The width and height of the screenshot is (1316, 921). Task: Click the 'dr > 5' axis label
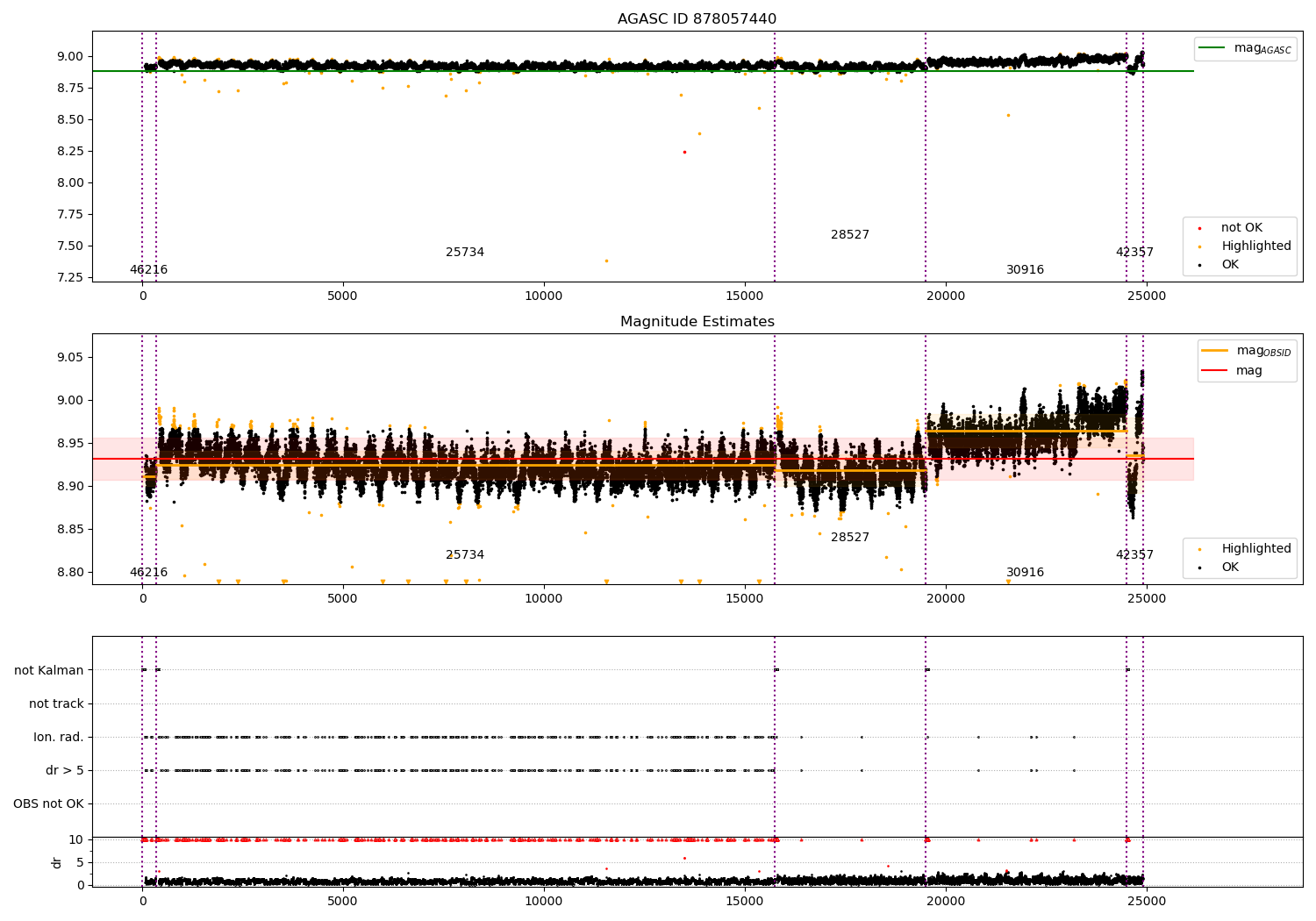coord(65,771)
